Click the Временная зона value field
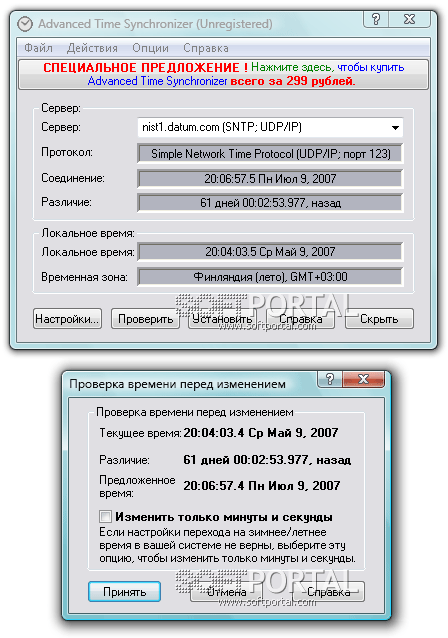Image resolution: width=448 pixels, height=638 pixels. [270, 277]
